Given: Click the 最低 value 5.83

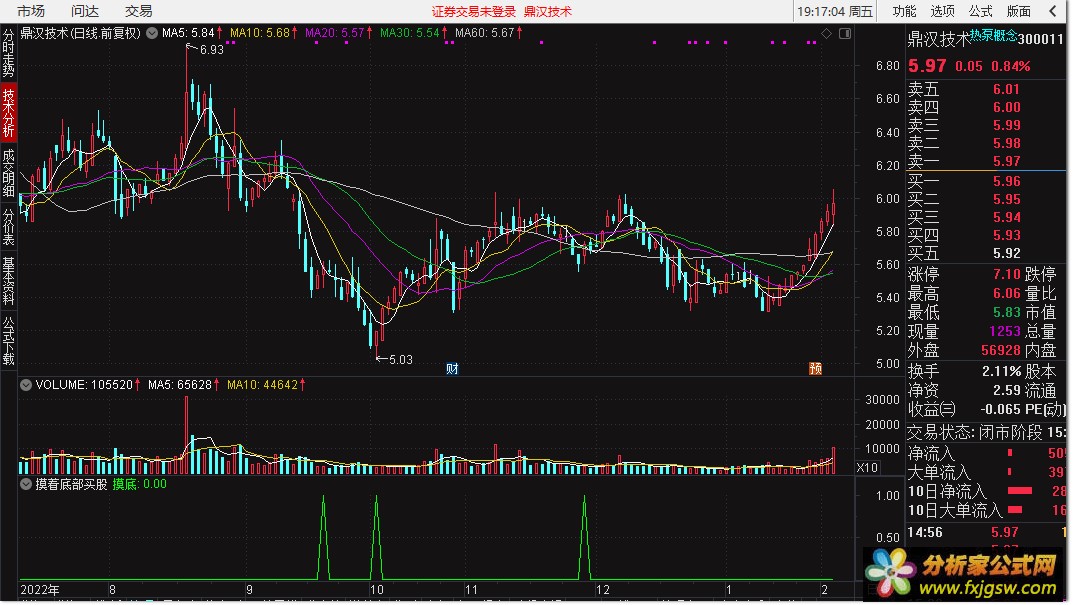Looking at the screenshot, I should [x=1007, y=313].
